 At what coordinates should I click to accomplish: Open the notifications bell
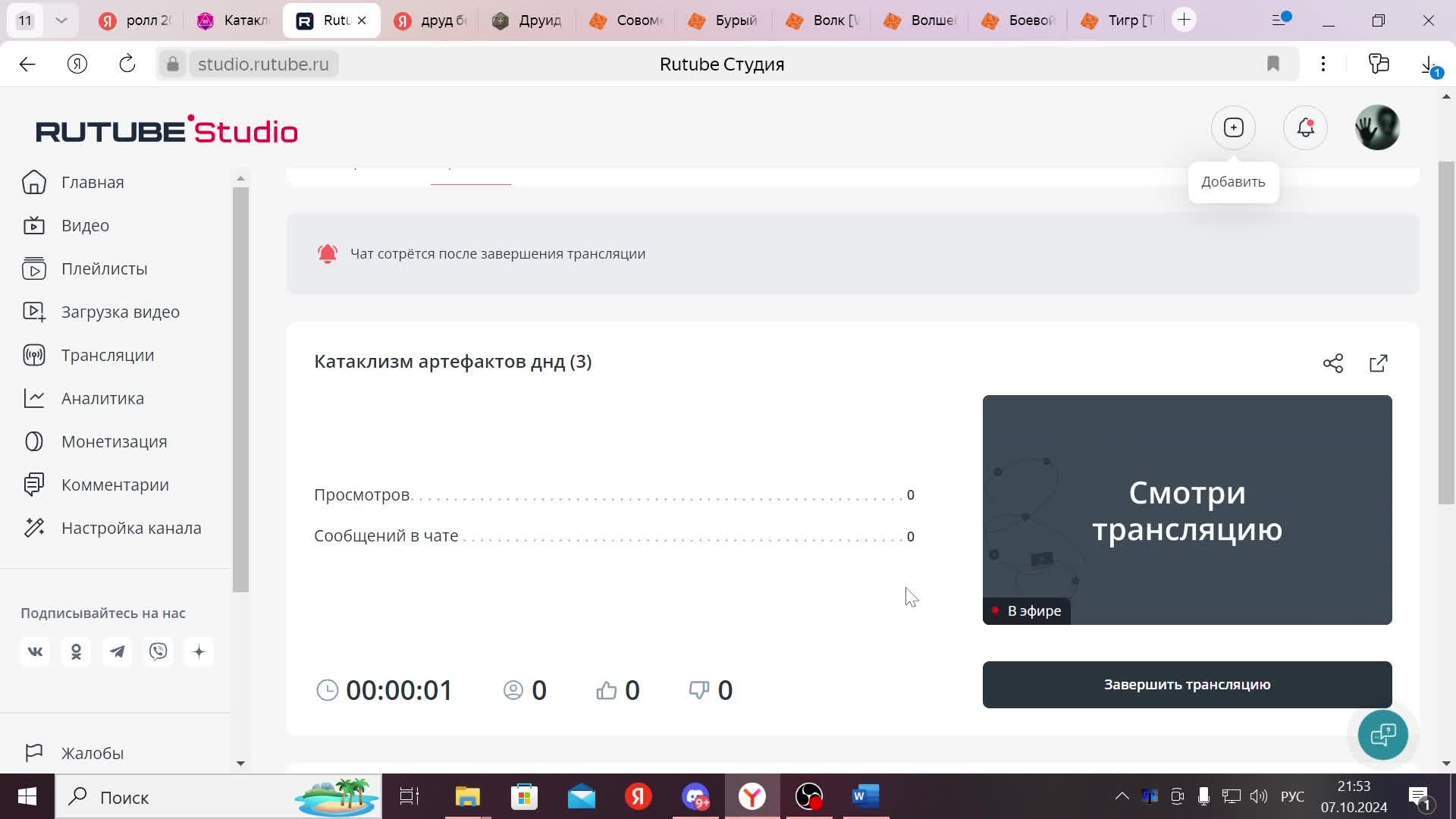pos(1305,127)
